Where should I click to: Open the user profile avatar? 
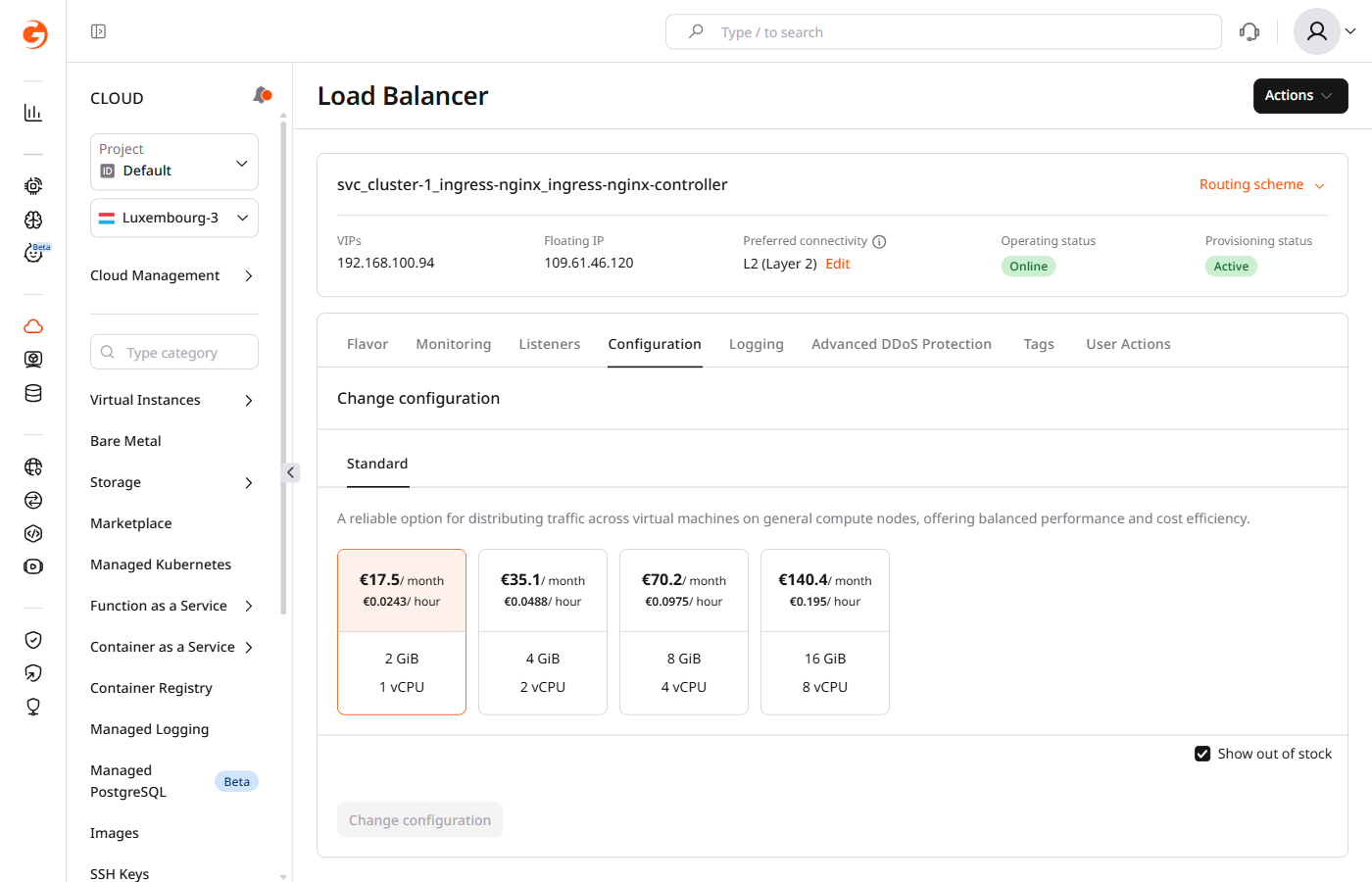tap(1317, 31)
